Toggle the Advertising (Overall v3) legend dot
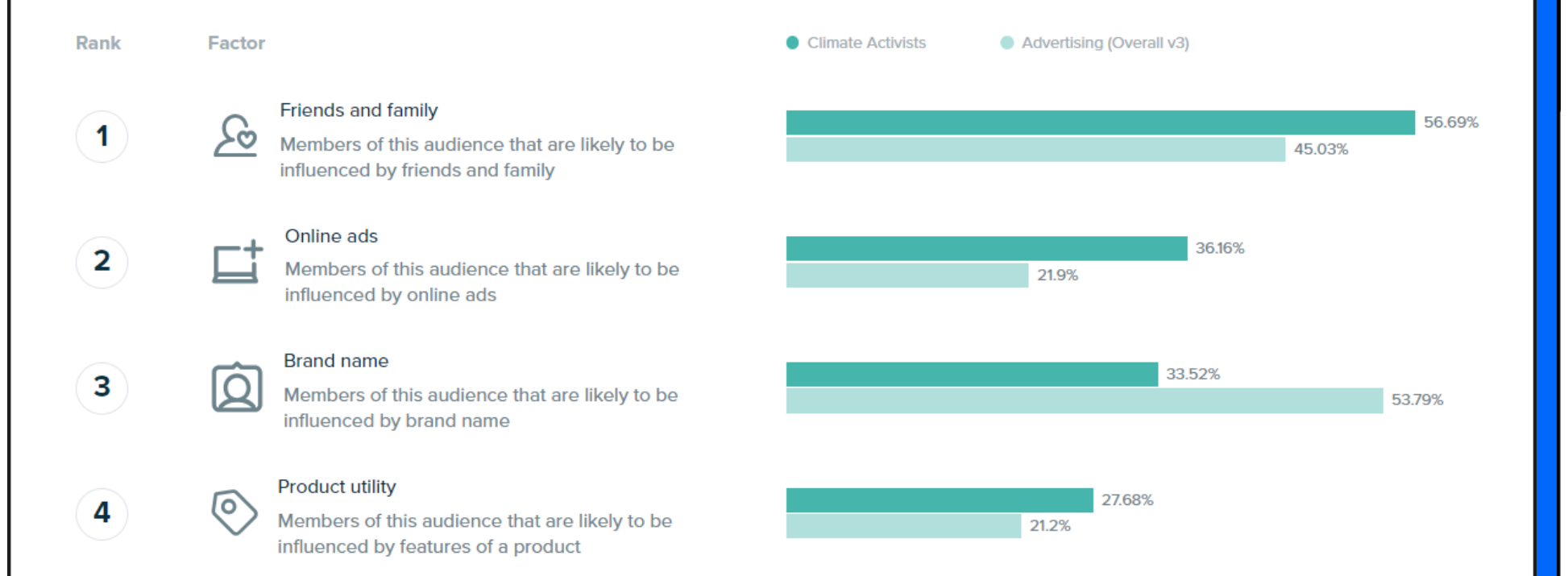The height and width of the screenshot is (576, 1568). point(1006,43)
